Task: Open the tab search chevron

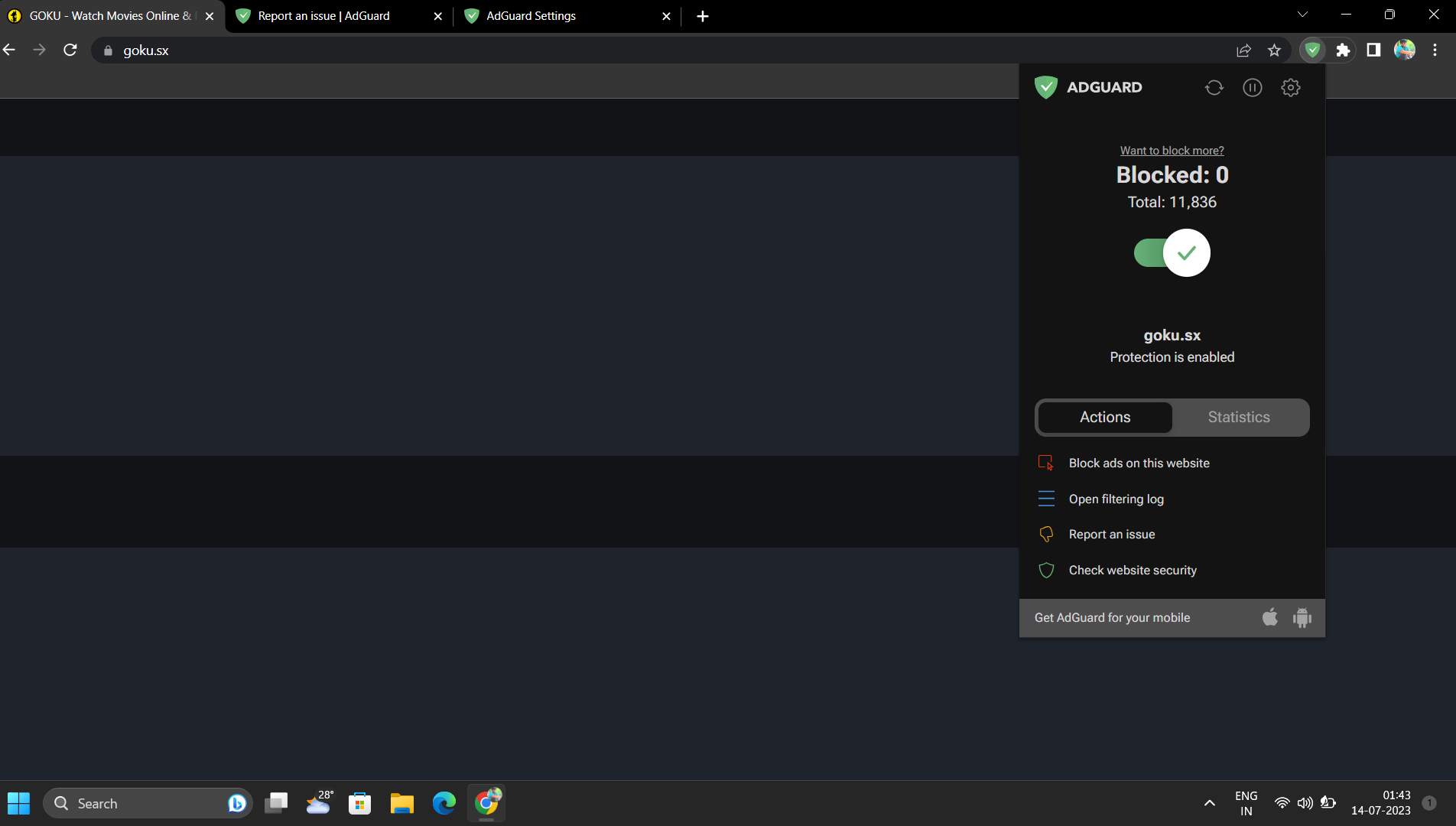Action: click(x=1302, y=14)
